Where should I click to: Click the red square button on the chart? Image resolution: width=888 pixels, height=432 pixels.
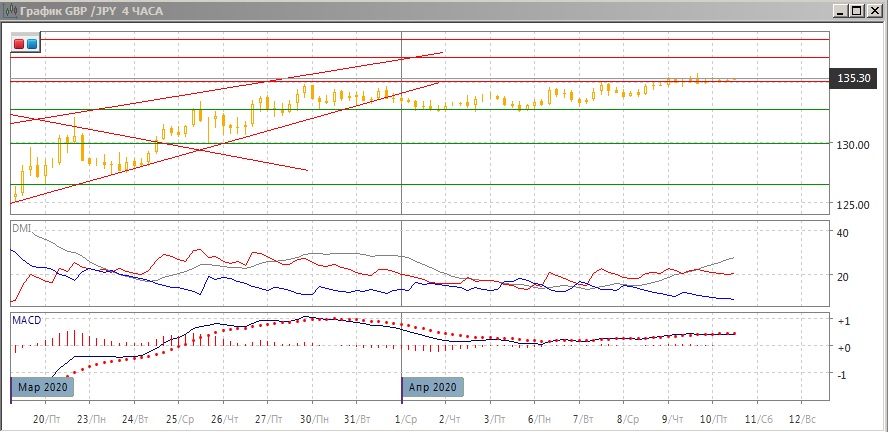(19, 44)
